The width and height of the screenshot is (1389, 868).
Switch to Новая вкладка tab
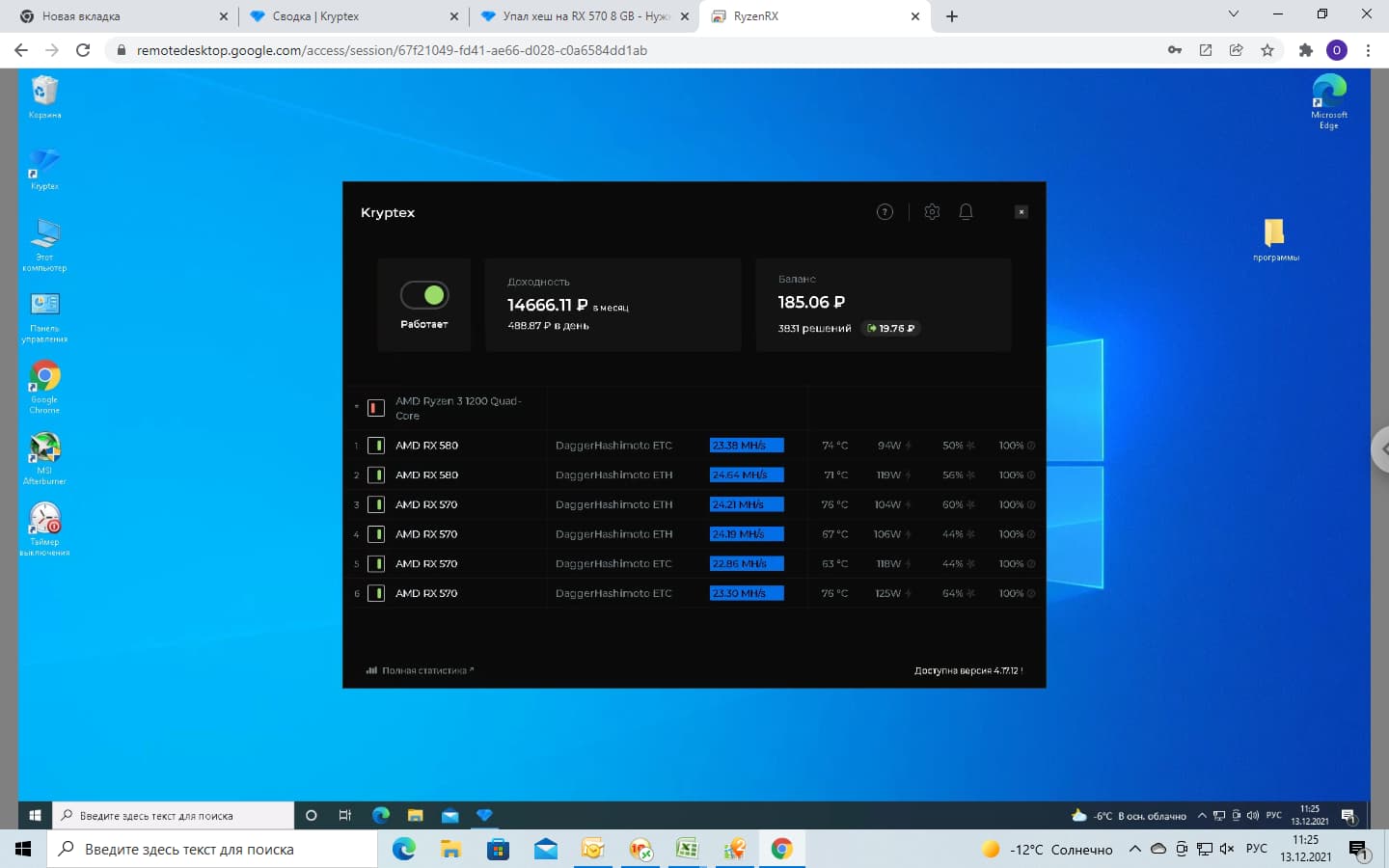click(123, 16)
